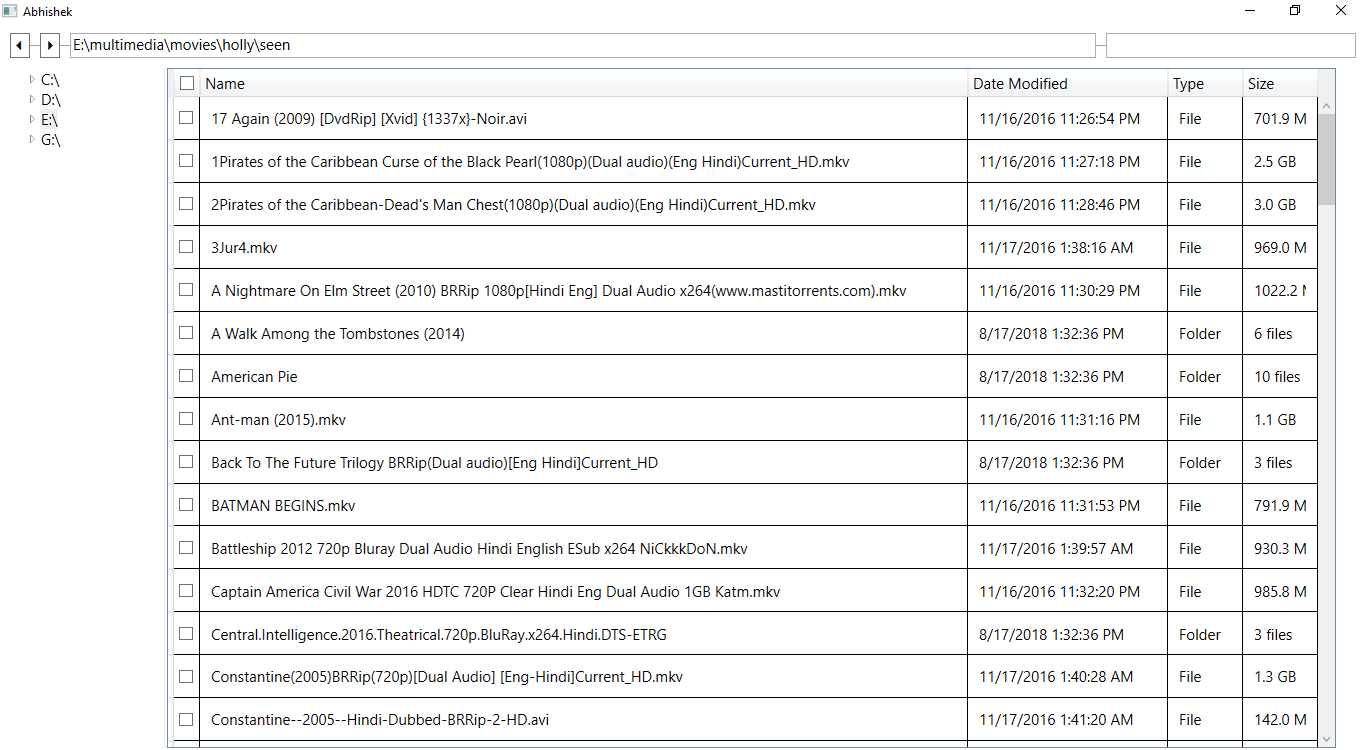Click the back navigation arrow button
Viewport: 1366px width, 750px height.
[x=20, y=46]
